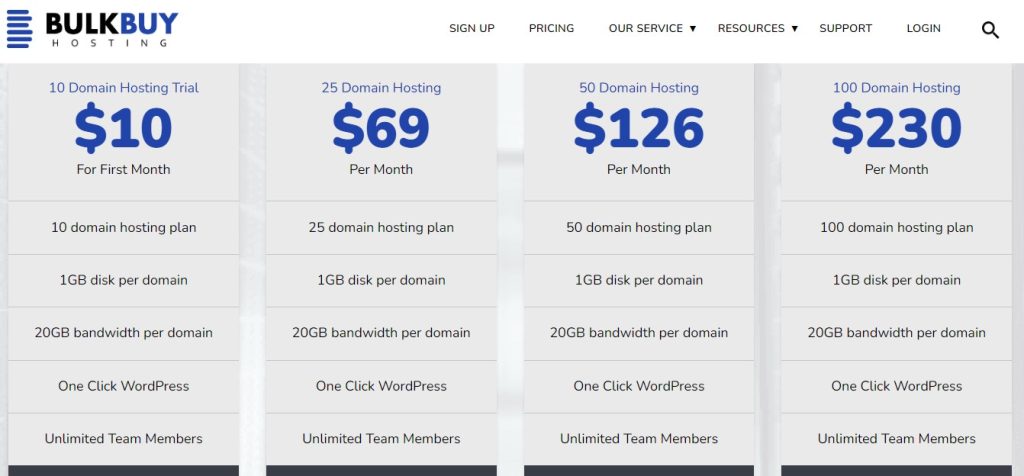This screenshot has height=476, width=1024.
Task: Click the $230 monthly price
Action: (896, 128)
